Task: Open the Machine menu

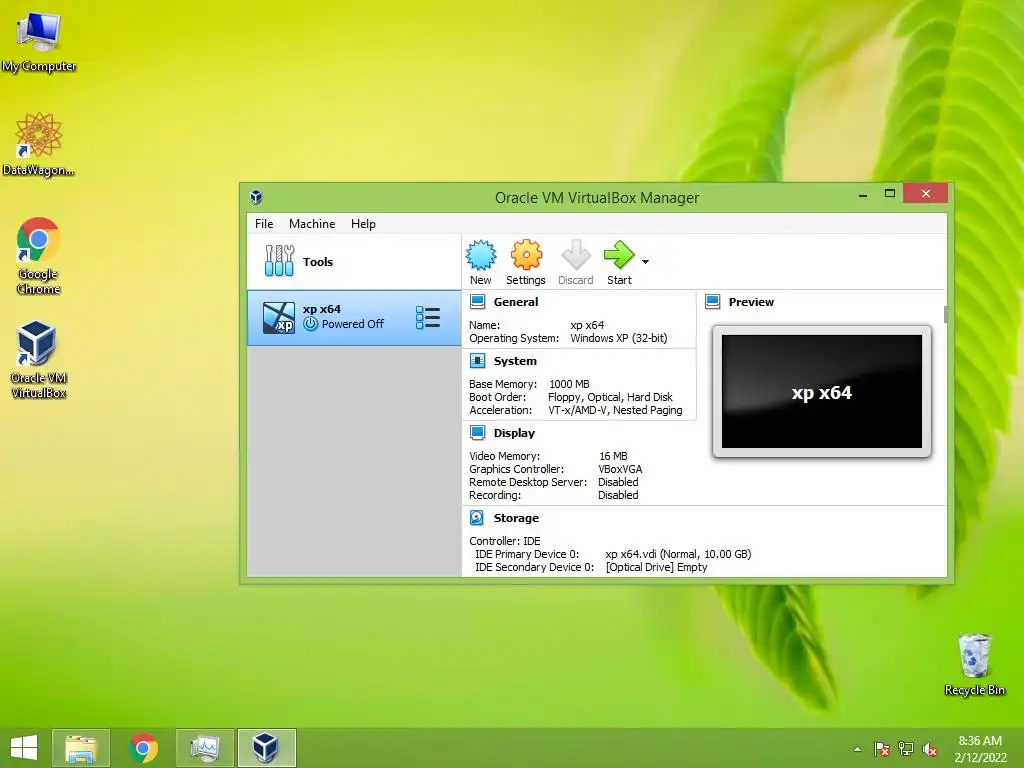Action: click(312, 224)
